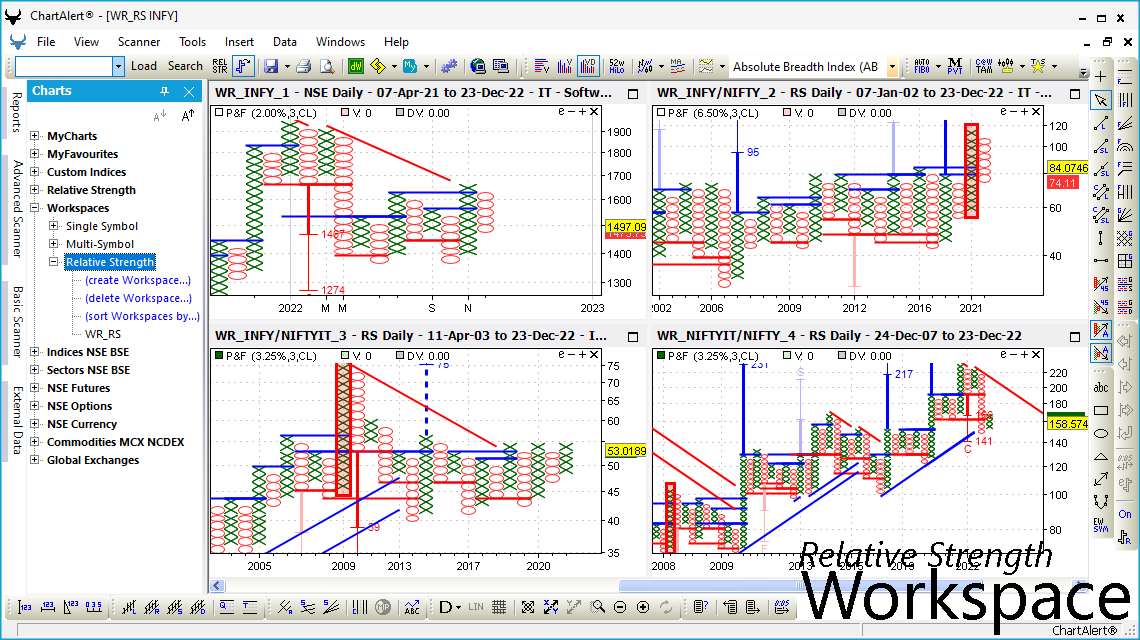
Task: Select the abc text annotation tool
Action: tap(1101, 388)
